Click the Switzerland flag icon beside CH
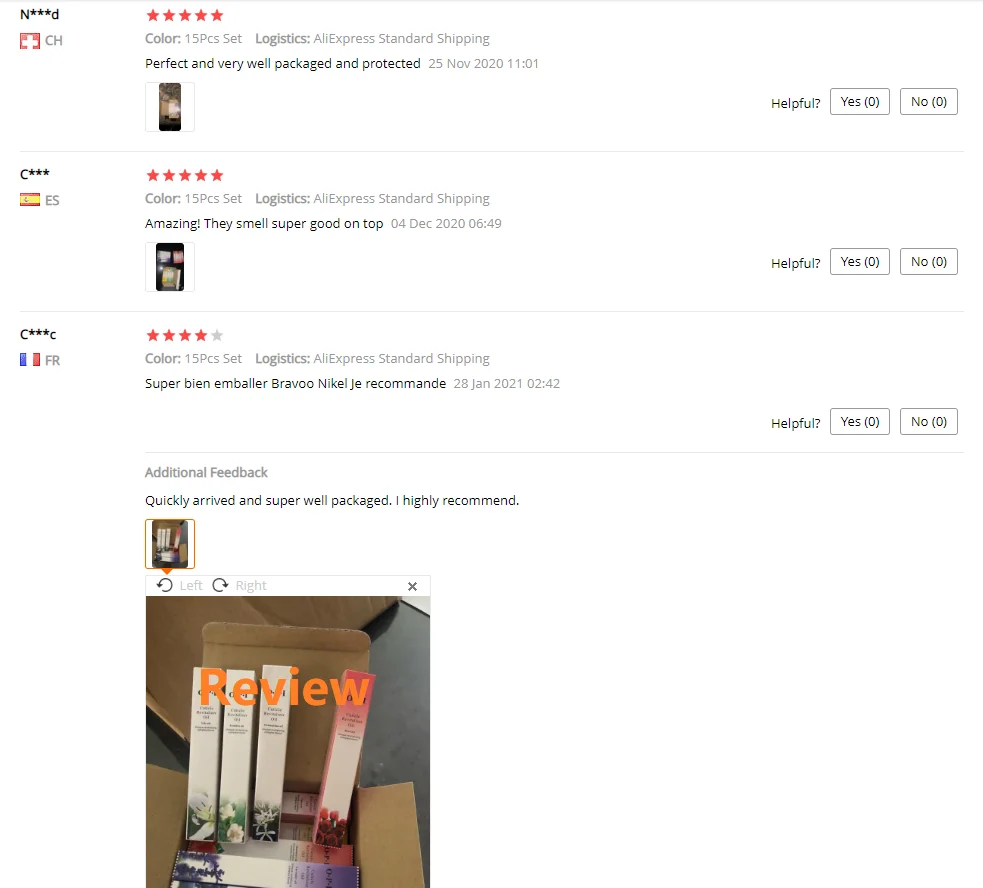983x888 pixels. click(29, 41)
